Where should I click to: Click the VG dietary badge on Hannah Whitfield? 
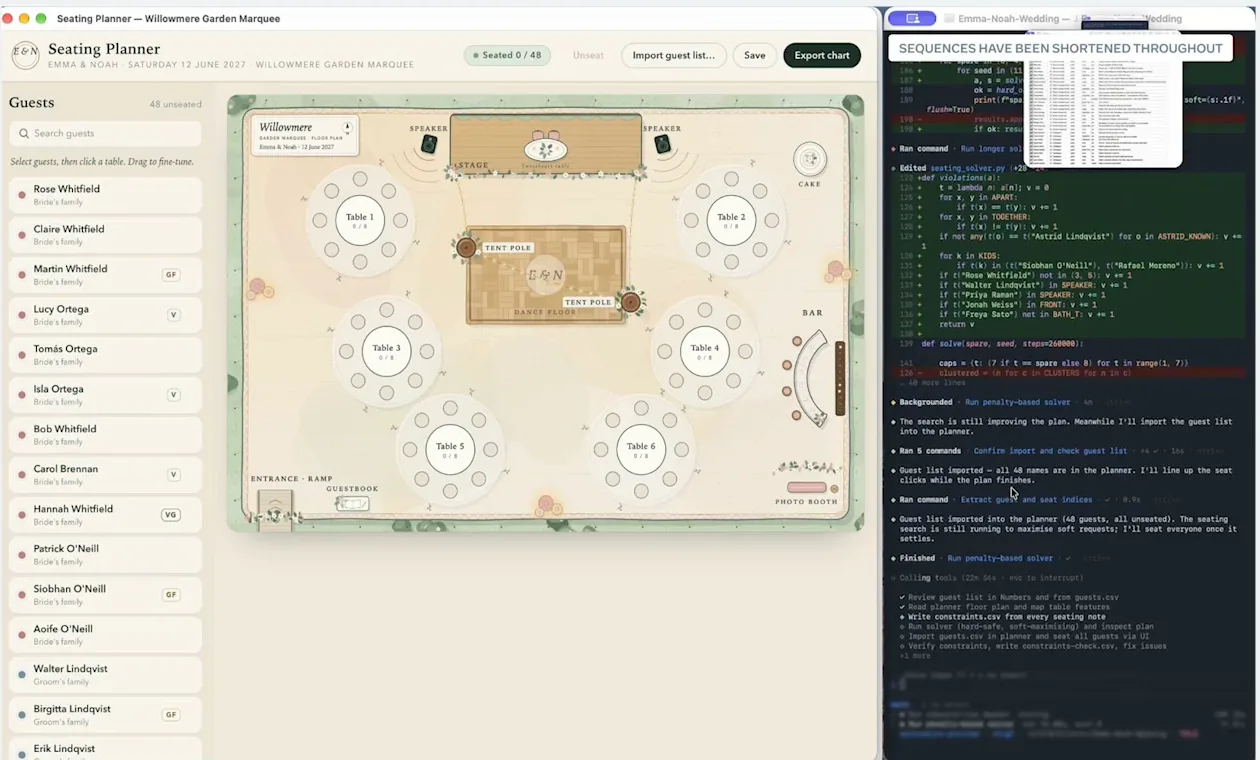point(171,514)
